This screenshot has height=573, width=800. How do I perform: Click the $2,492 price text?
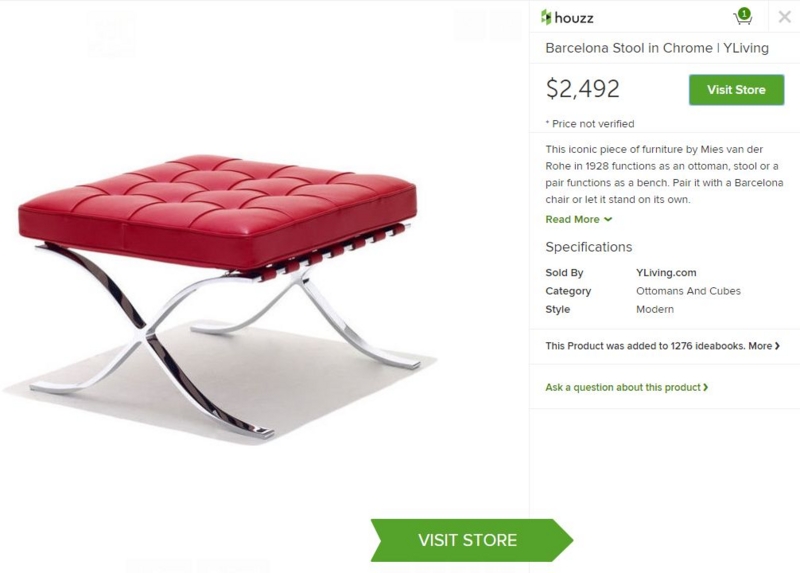coord(582,89)
